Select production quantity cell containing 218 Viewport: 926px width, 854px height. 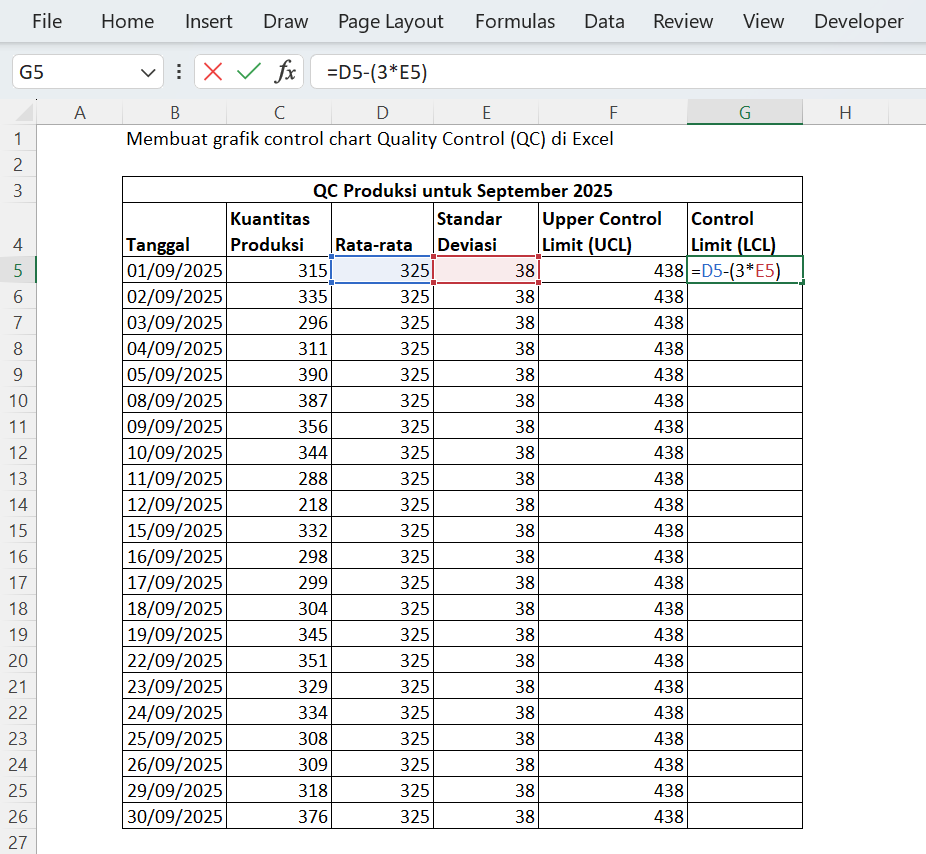(279, 504)
